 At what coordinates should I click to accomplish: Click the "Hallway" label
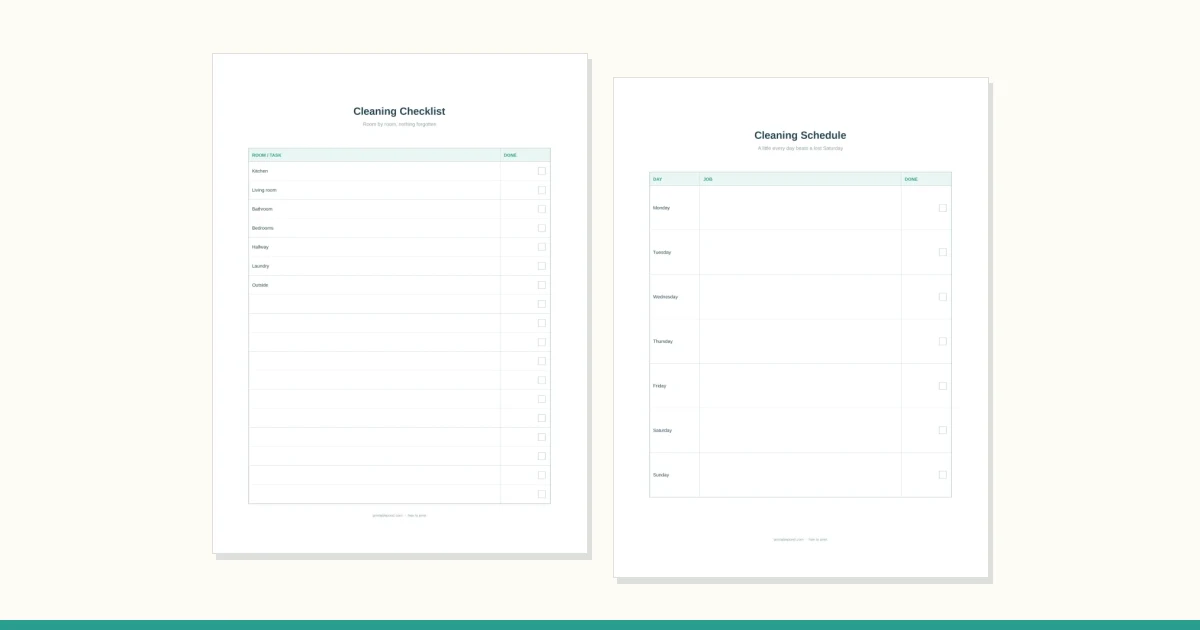pos(260,247)
